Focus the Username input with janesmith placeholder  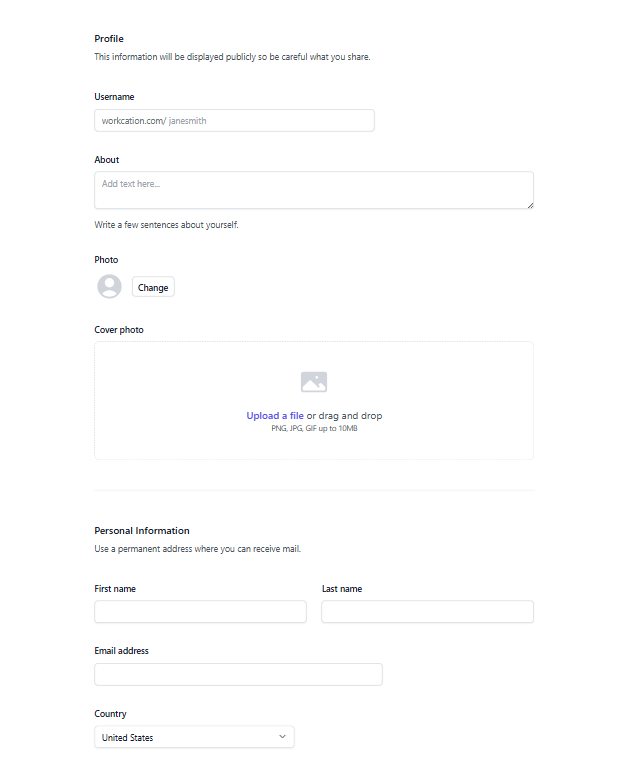click(268, 121)
